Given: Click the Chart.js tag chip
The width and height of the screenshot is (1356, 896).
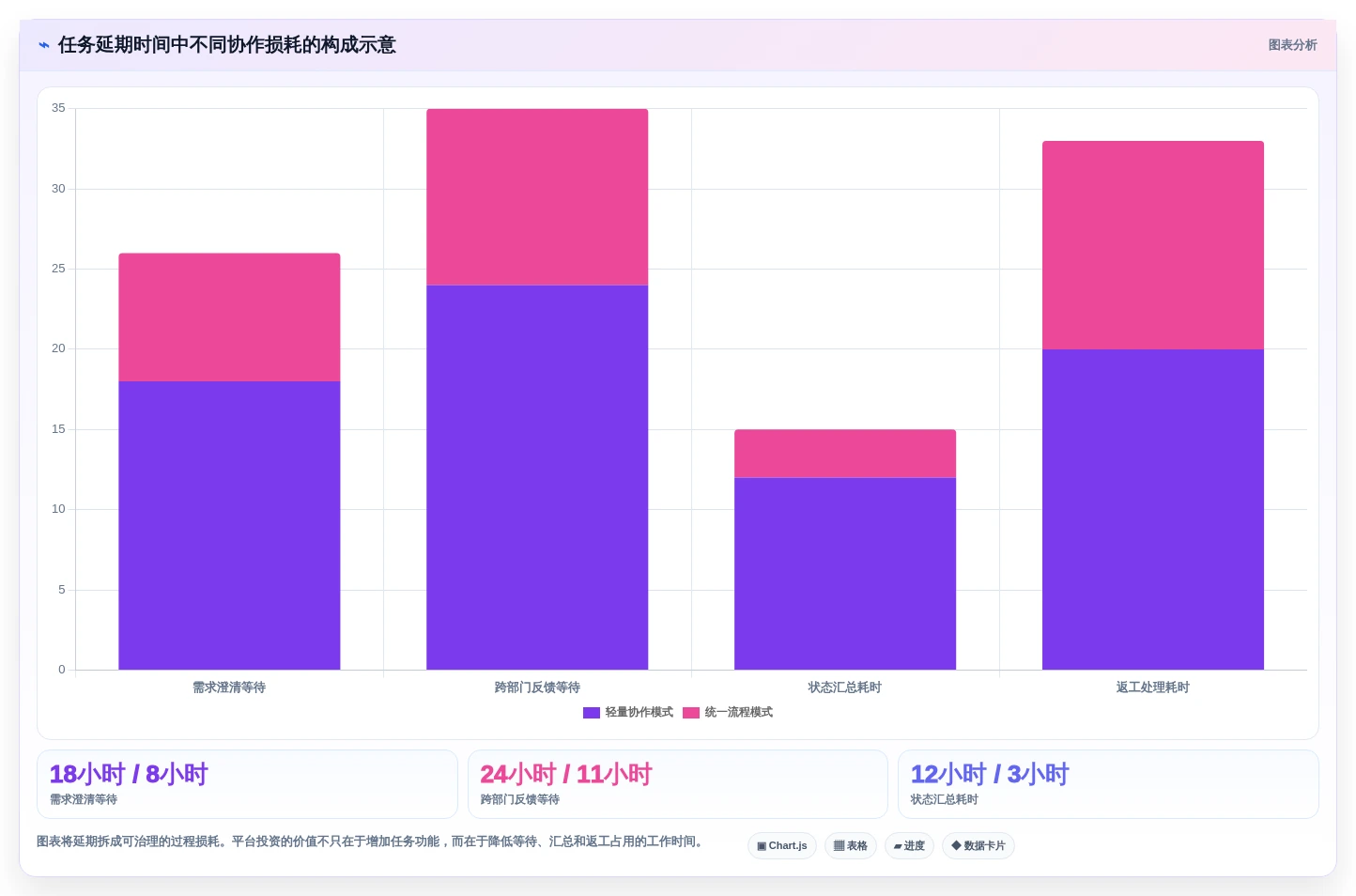Looking at the screenshot, I should tap(781, 845).
